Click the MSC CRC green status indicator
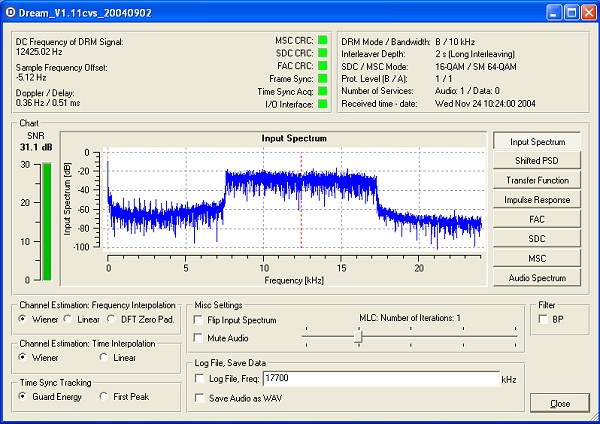Image resolution: width=600 pixels, height=424 pixels. 323,40
